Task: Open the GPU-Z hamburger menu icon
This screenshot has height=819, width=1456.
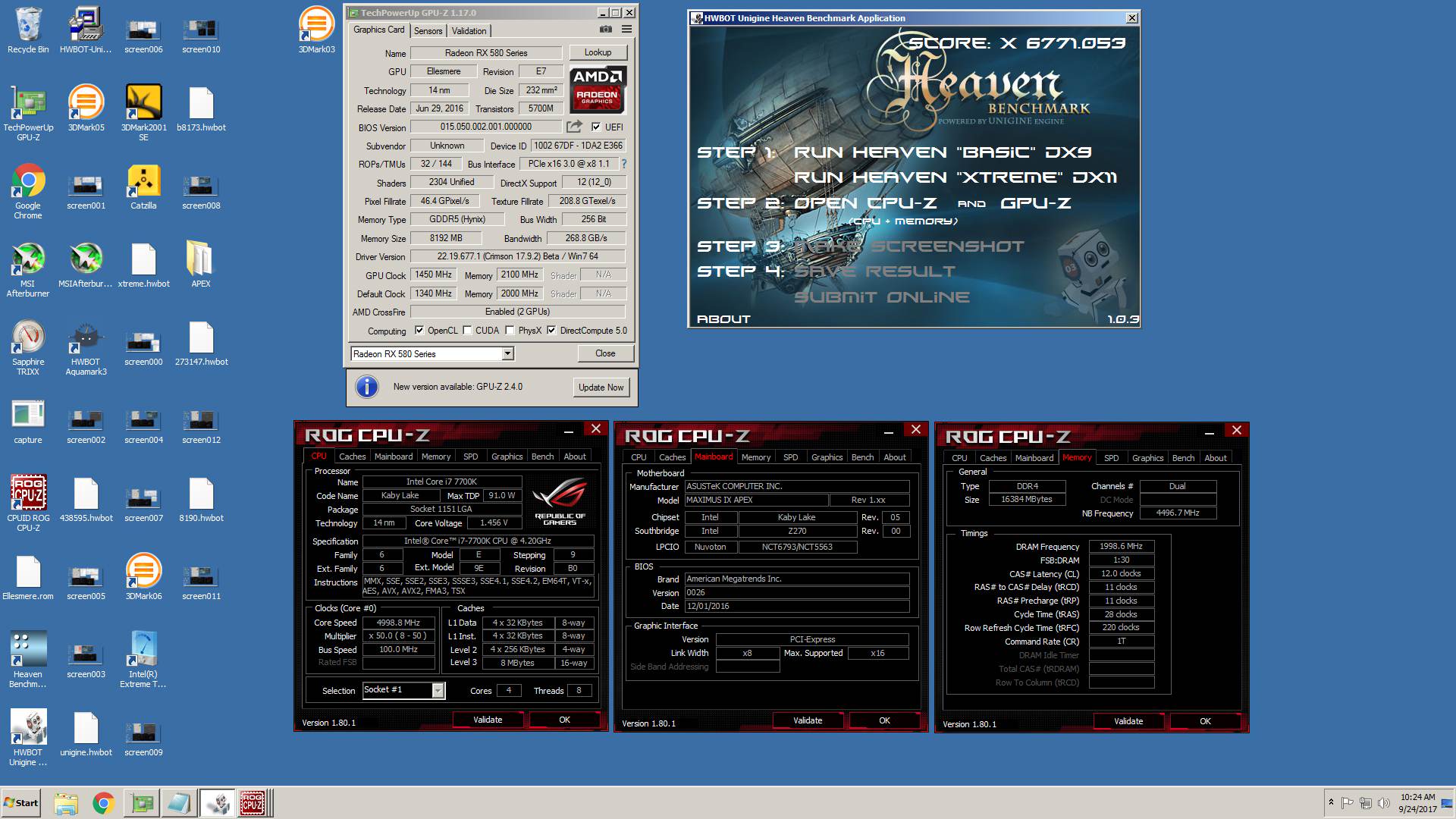Action: pyautogui.click(x=626, y=30)
